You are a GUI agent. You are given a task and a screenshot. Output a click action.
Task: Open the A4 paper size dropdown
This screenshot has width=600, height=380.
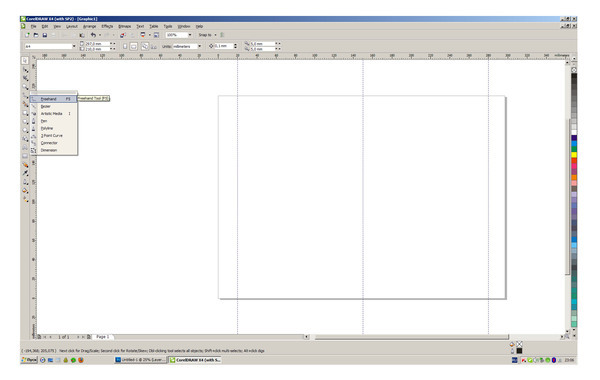74,46
